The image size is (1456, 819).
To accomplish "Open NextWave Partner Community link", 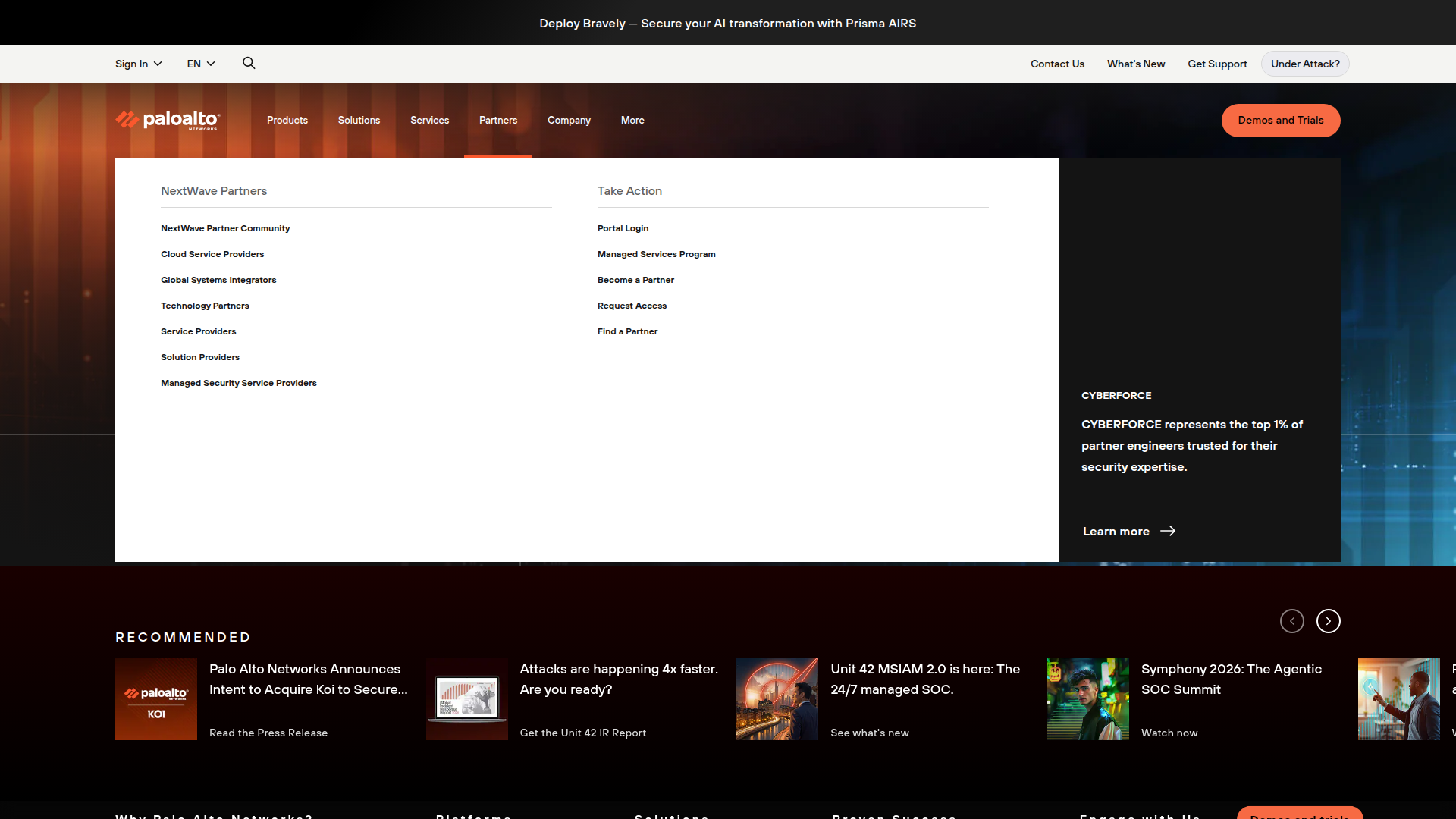I will (x=225, y=228).
